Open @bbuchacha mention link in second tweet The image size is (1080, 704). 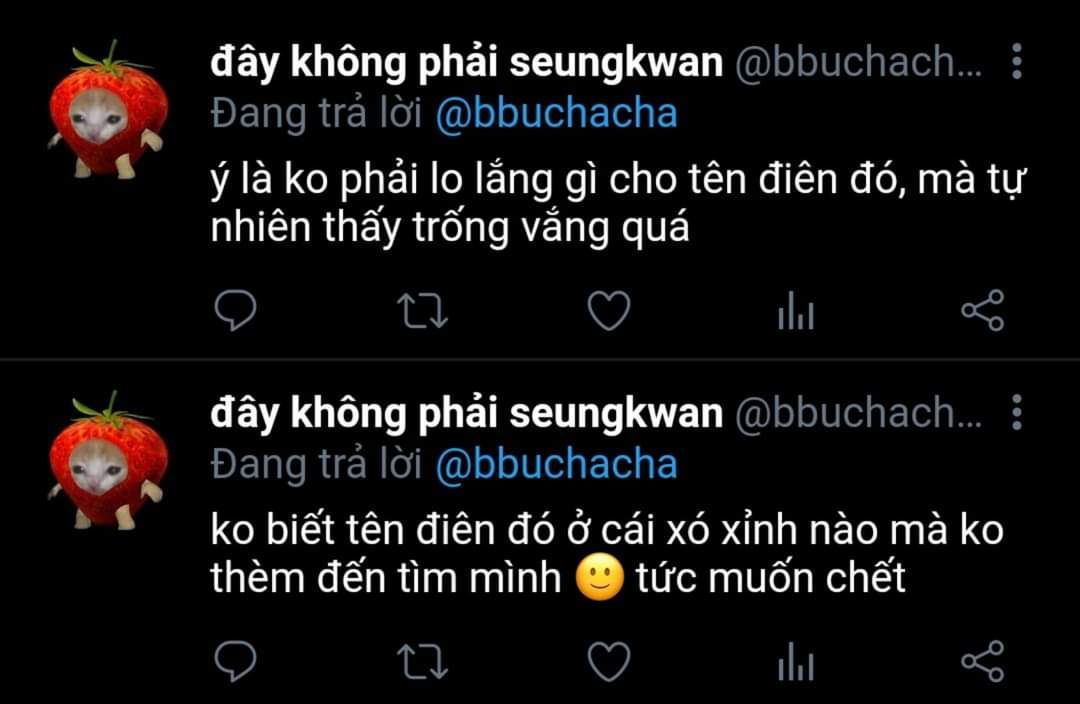557,464
